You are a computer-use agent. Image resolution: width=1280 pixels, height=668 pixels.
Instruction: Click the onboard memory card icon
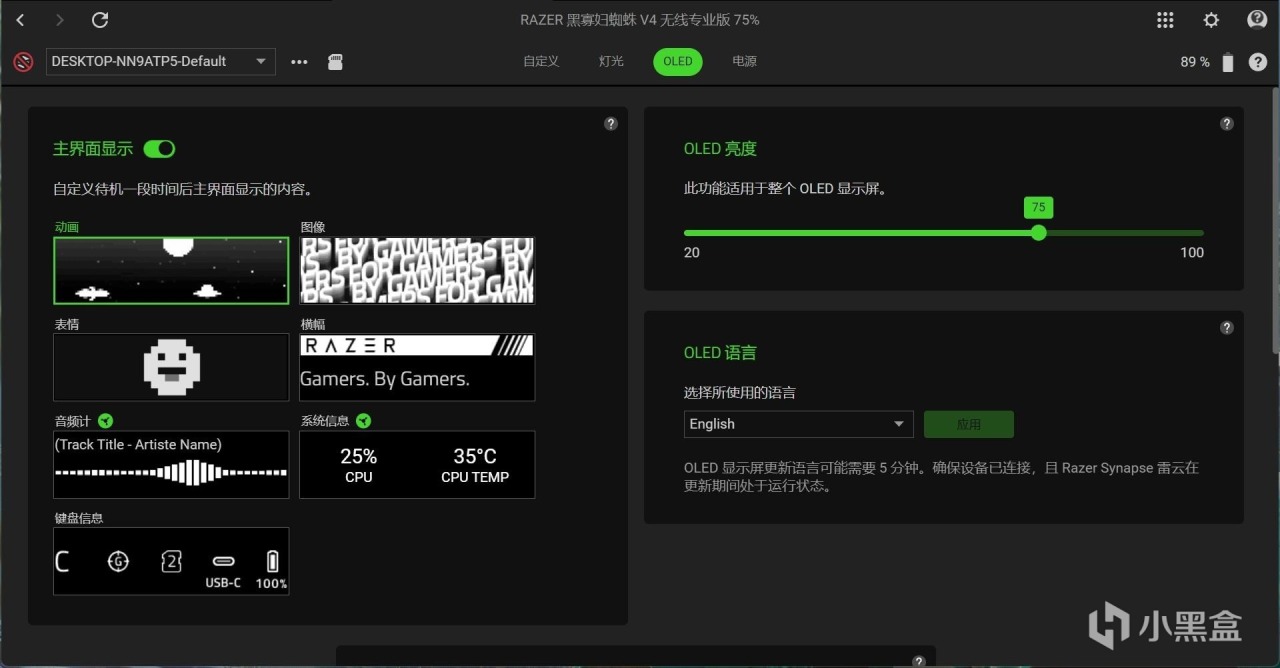336,62
